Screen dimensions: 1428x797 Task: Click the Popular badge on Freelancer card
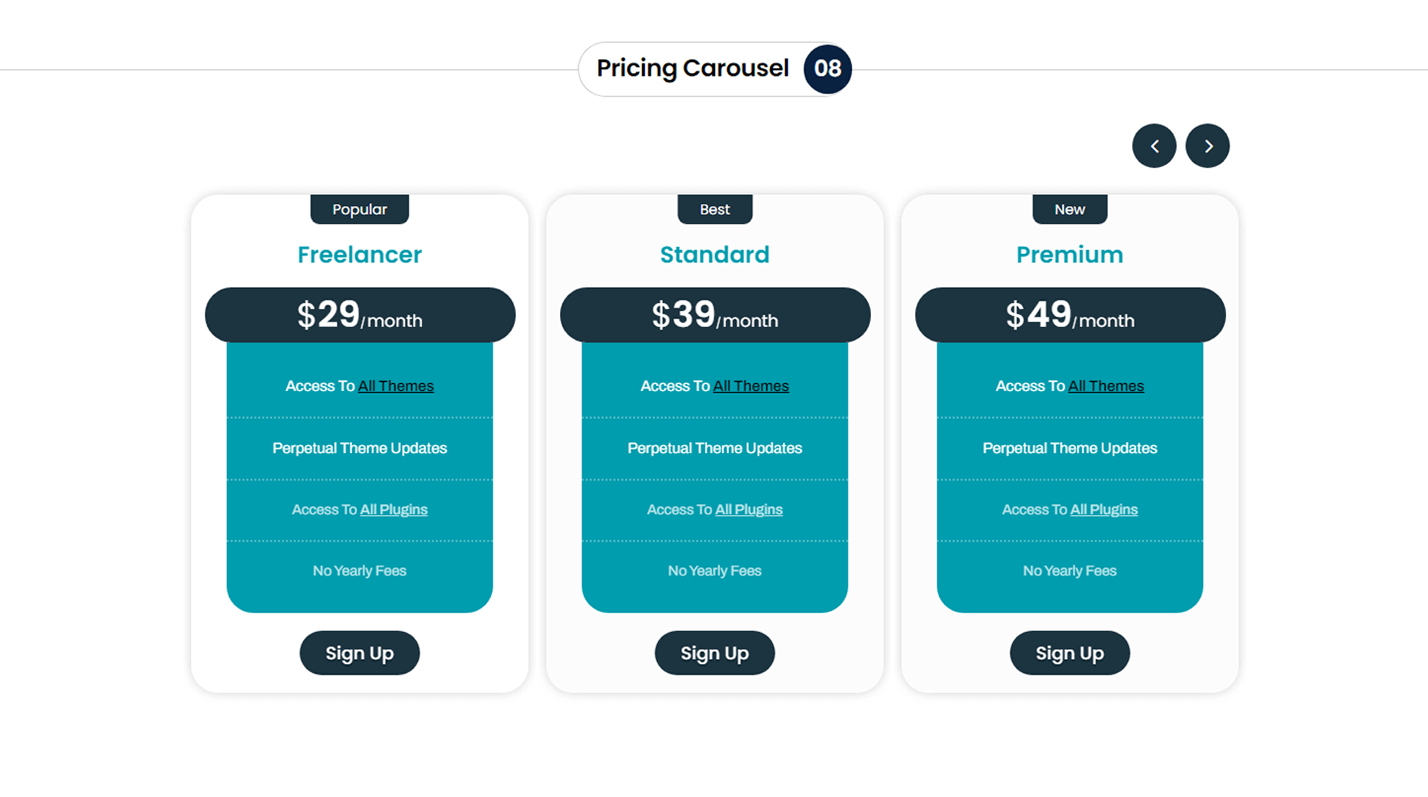[x=359, y=209]
